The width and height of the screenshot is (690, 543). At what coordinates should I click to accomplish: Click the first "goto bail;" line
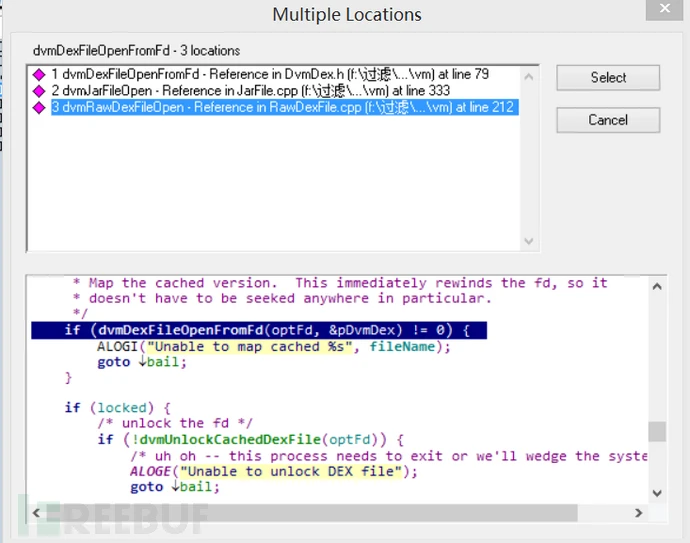(142, 362)
